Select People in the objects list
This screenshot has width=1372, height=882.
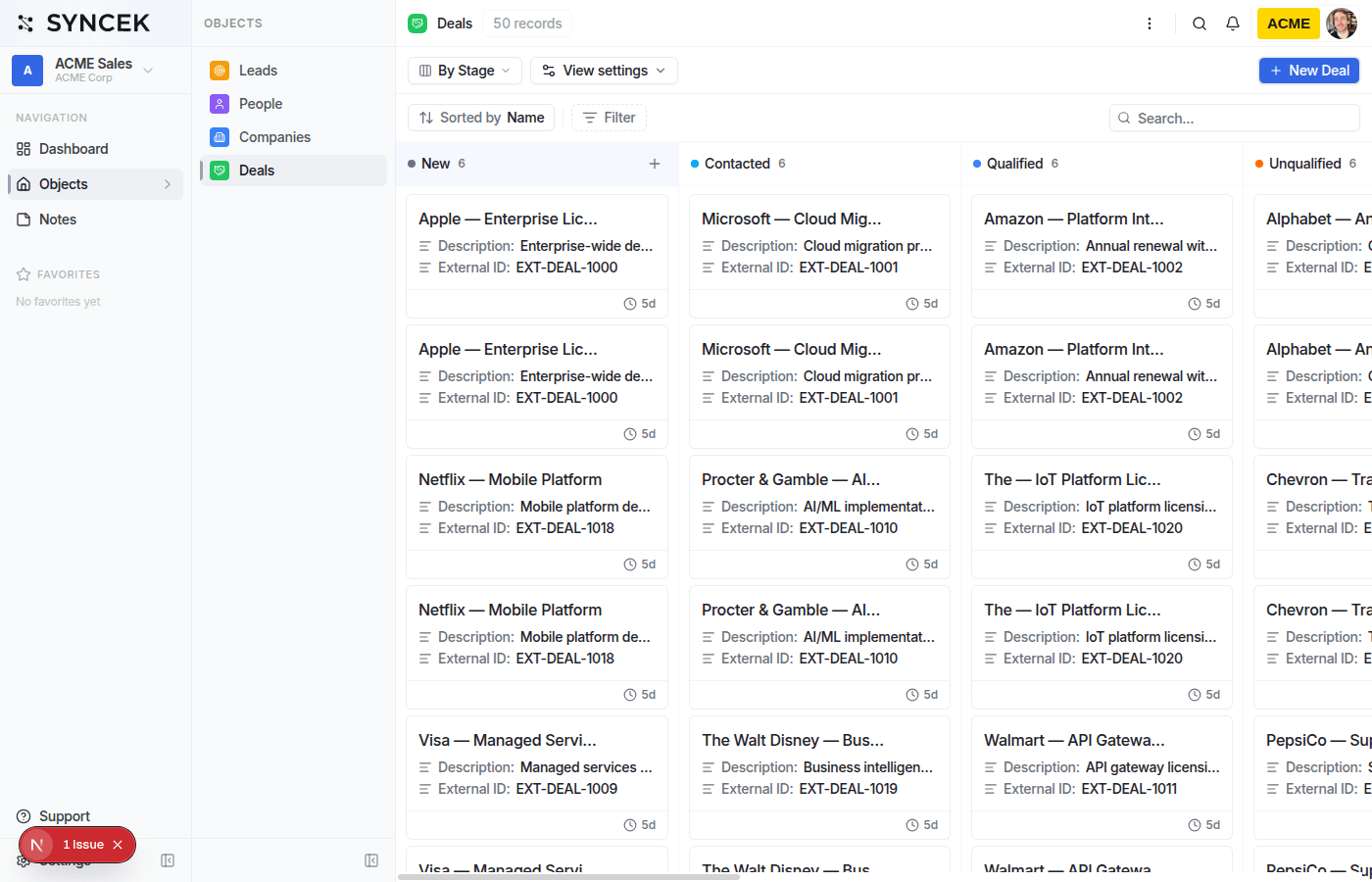[x=293, y=104]
